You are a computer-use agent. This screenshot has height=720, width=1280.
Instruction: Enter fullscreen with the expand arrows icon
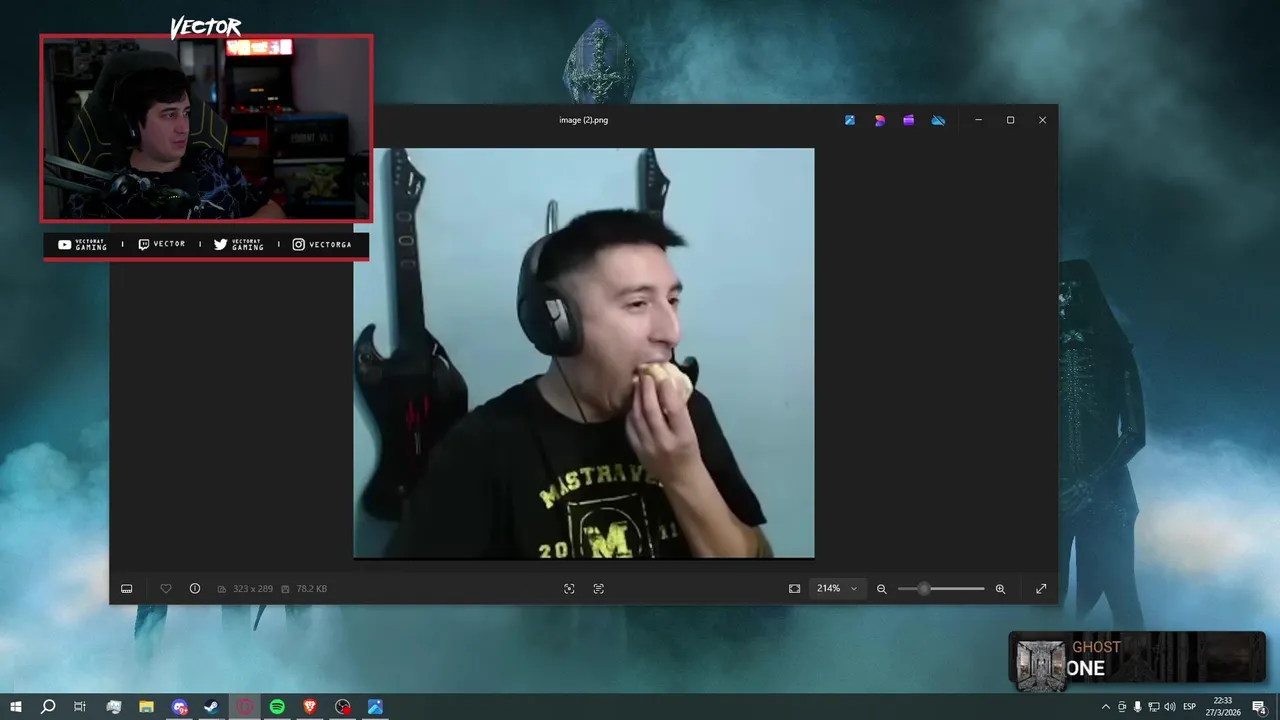1041,589
